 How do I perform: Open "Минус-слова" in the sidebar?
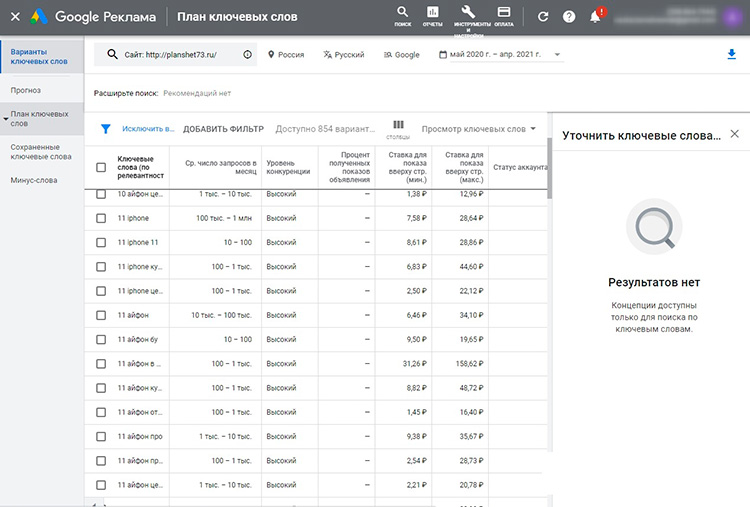pos(34,181)
